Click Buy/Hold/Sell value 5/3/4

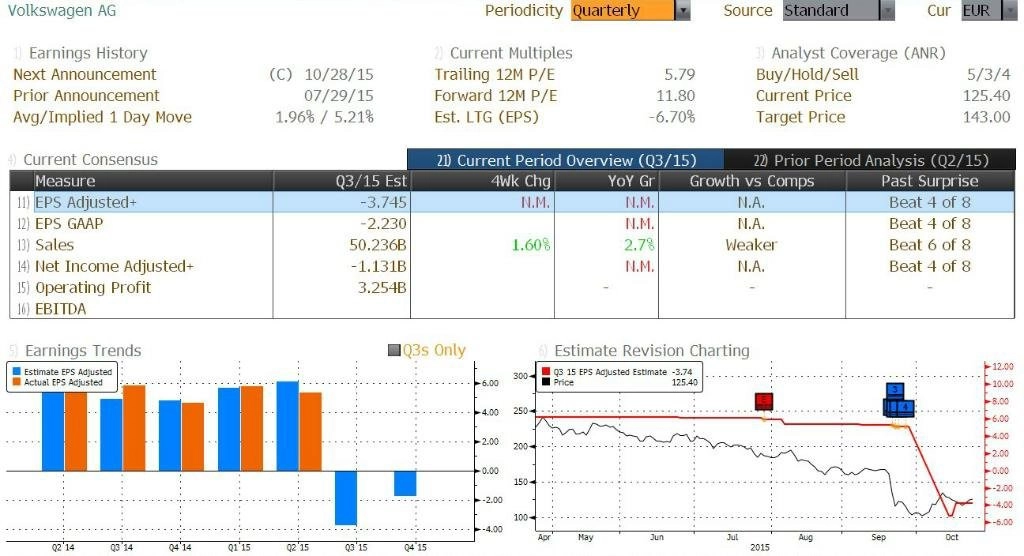tap(989, 74)
